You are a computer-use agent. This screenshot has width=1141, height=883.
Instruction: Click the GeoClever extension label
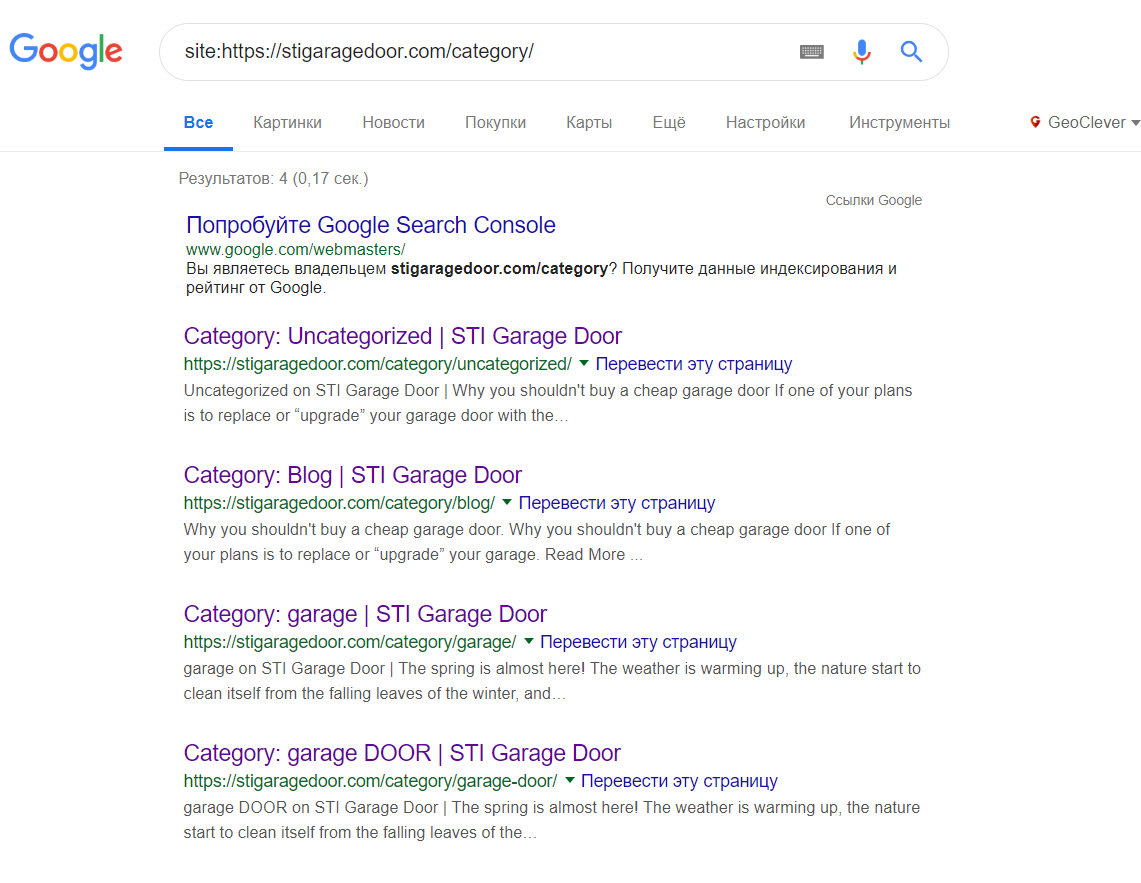pyautogui.click(x=1086, y=122)
